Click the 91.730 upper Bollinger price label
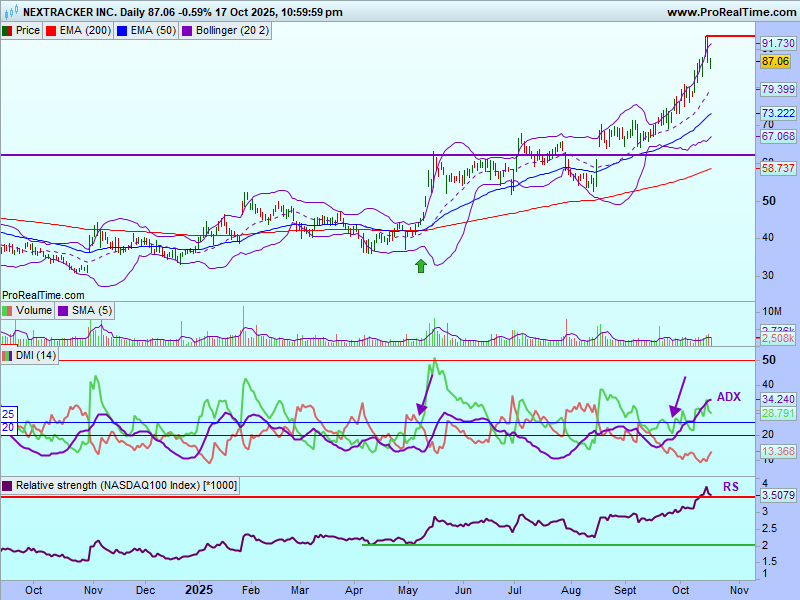The image size is (800, 600). click(x=778, y=44)
